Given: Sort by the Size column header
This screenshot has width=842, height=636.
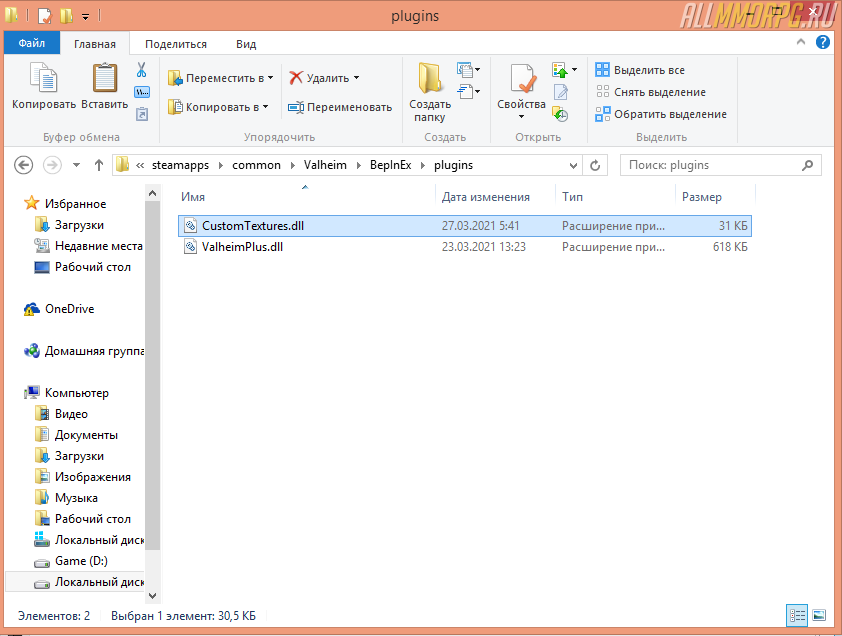Looking at the screenshot, I should [x=715, y=197].
